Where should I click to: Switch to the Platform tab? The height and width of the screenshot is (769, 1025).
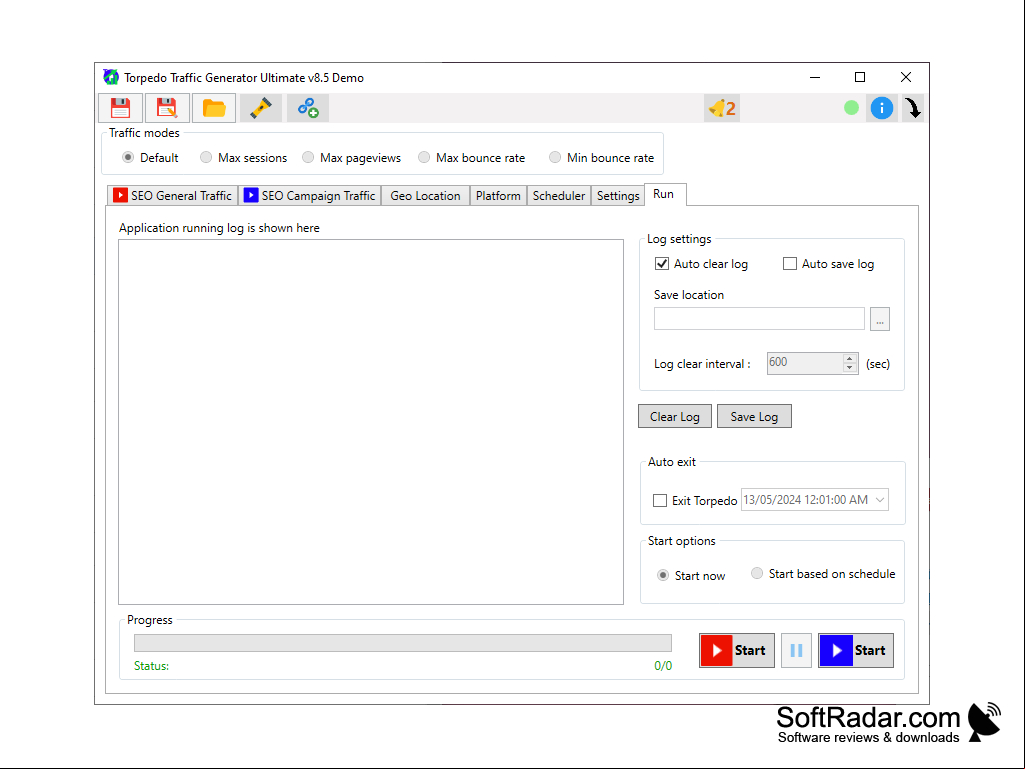point(498,196)
